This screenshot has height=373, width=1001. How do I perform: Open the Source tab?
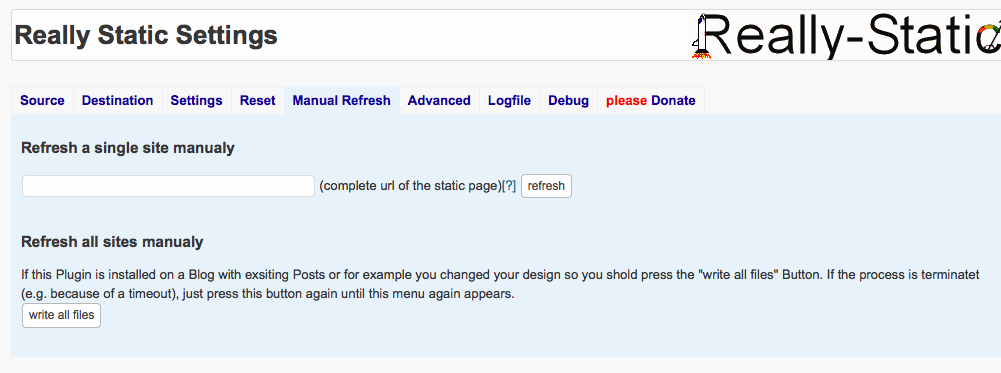tap(42, 101)
